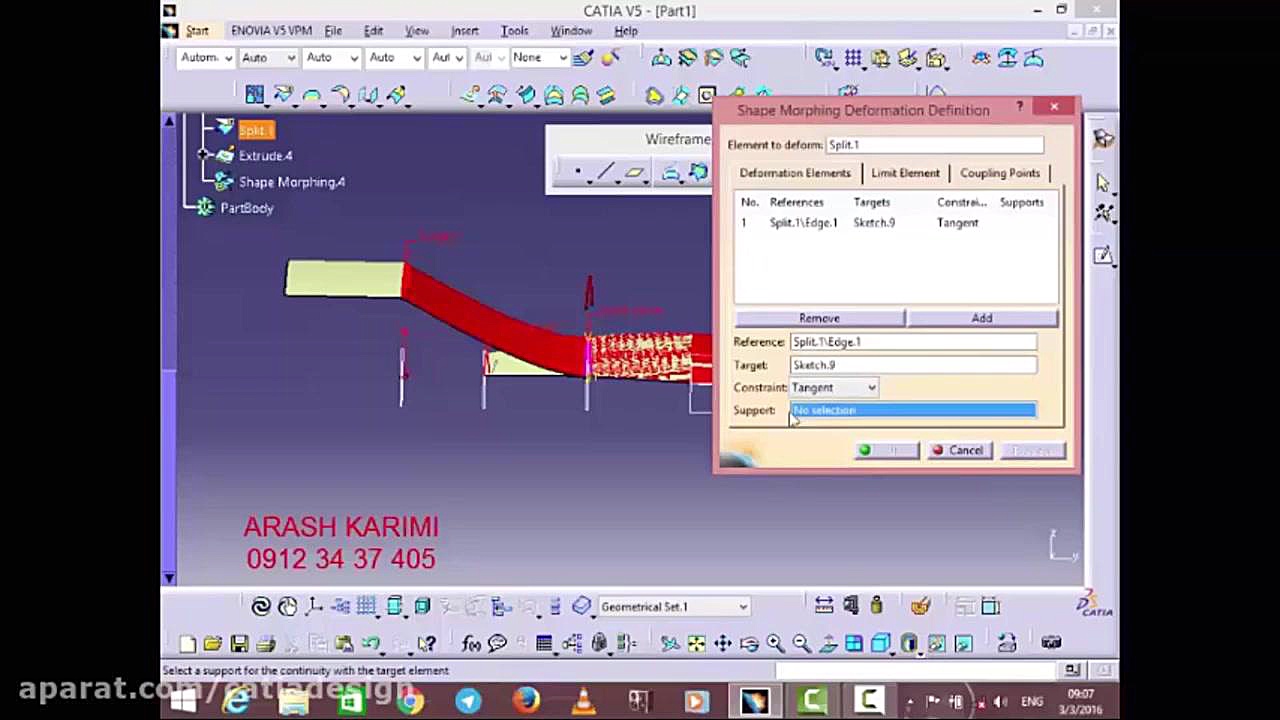Expand the Extrude.4 tree node
The width and height of the screenshot is (1280, 720).
pos(204,155)
